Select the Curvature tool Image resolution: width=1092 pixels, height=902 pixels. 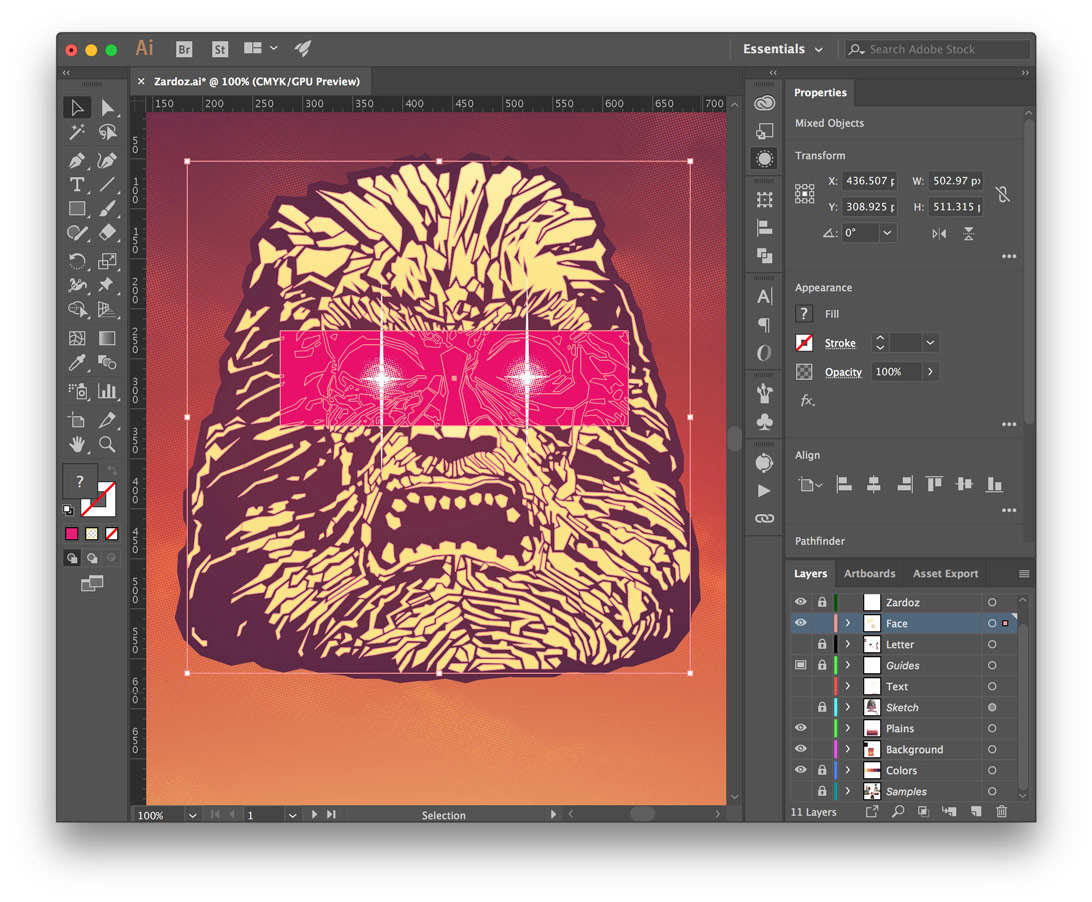pos(107,160)
